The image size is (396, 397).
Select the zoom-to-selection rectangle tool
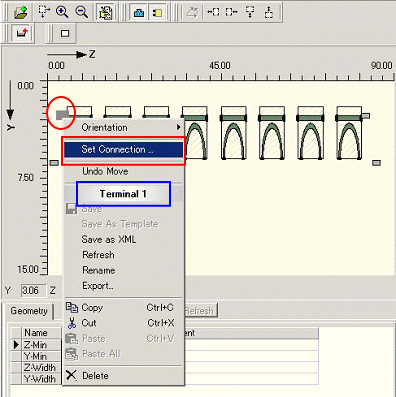[x=43, y=12]
